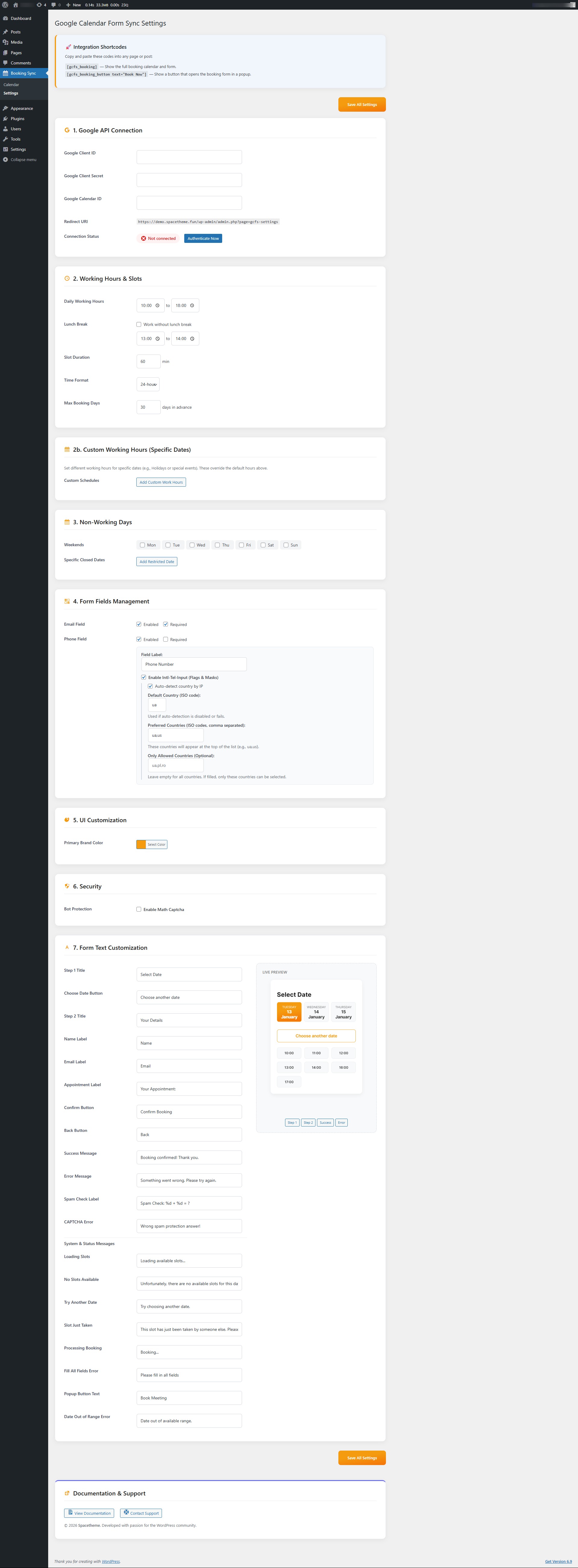Click the Posts pin icon
The width and height of the screenshot is (578, 1568).
coord(5,32)
